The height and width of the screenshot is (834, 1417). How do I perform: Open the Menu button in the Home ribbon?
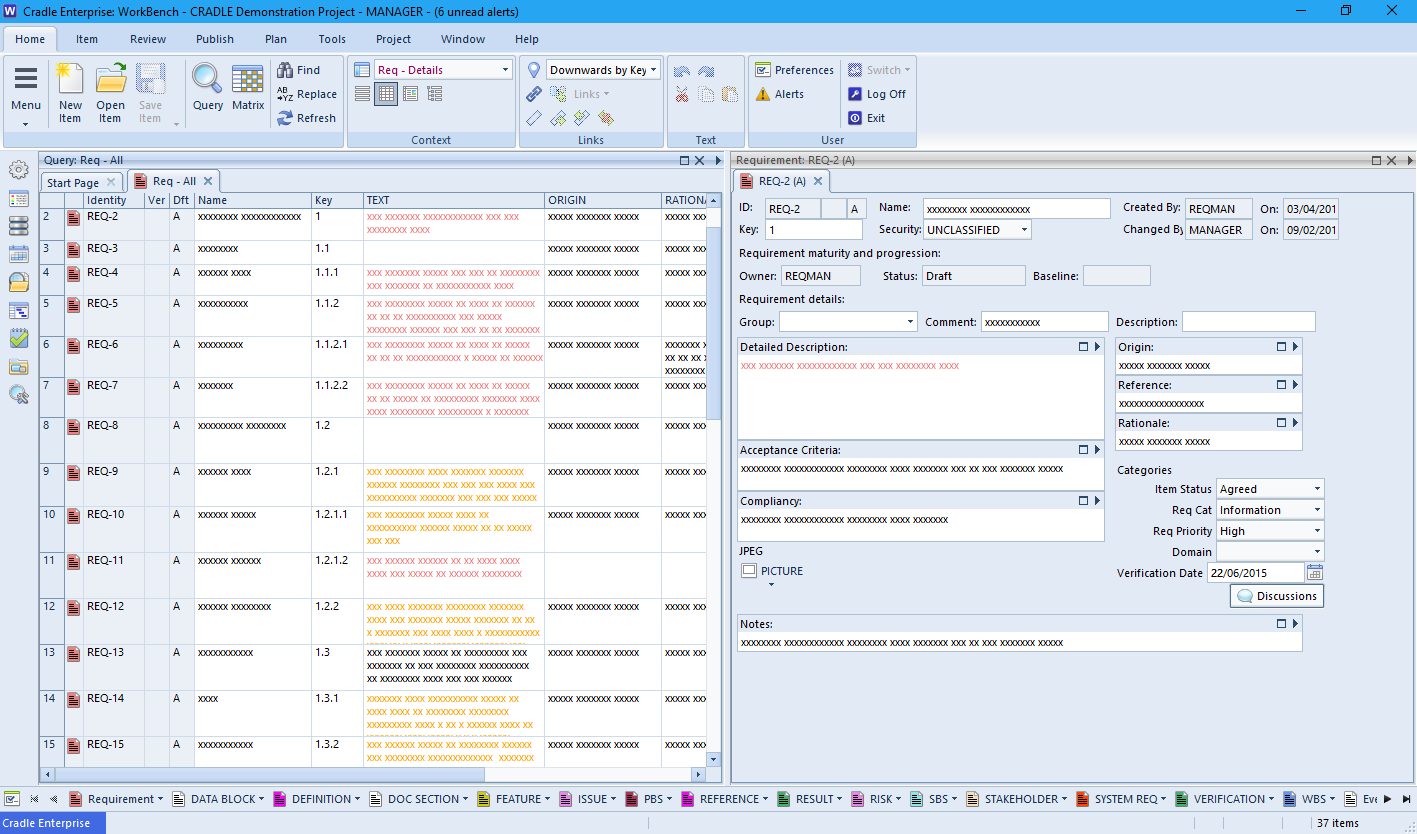pos(26,95)
